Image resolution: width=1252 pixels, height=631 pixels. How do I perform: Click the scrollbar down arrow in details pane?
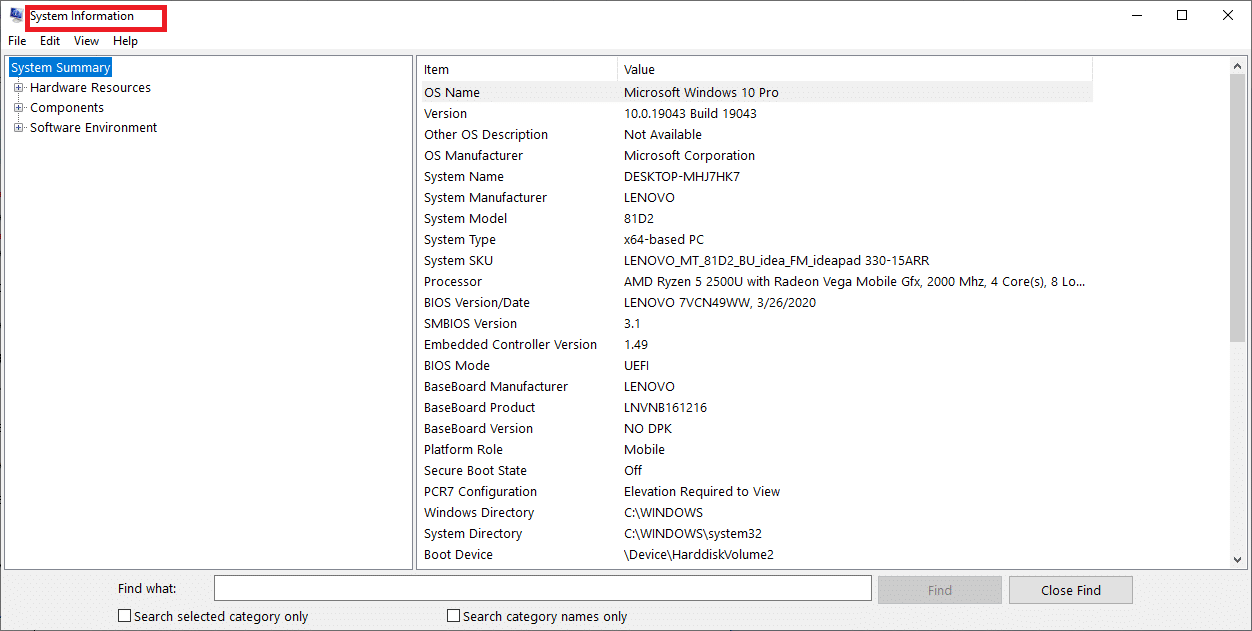point(1238,560)
